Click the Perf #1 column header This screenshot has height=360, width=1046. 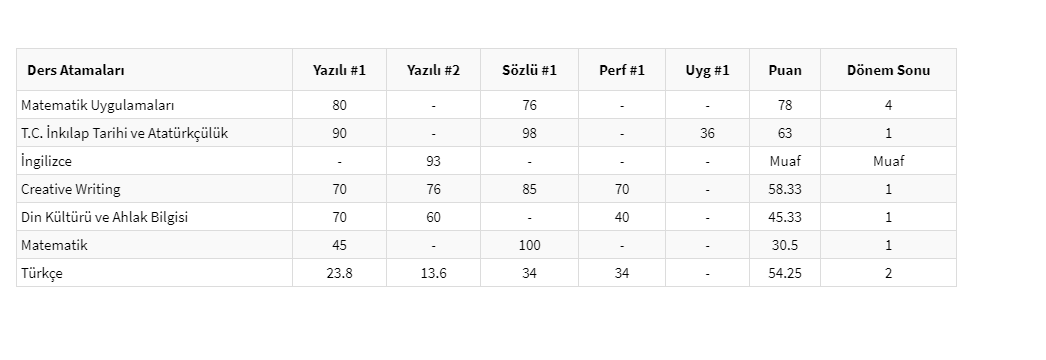(x=622, y=70)
